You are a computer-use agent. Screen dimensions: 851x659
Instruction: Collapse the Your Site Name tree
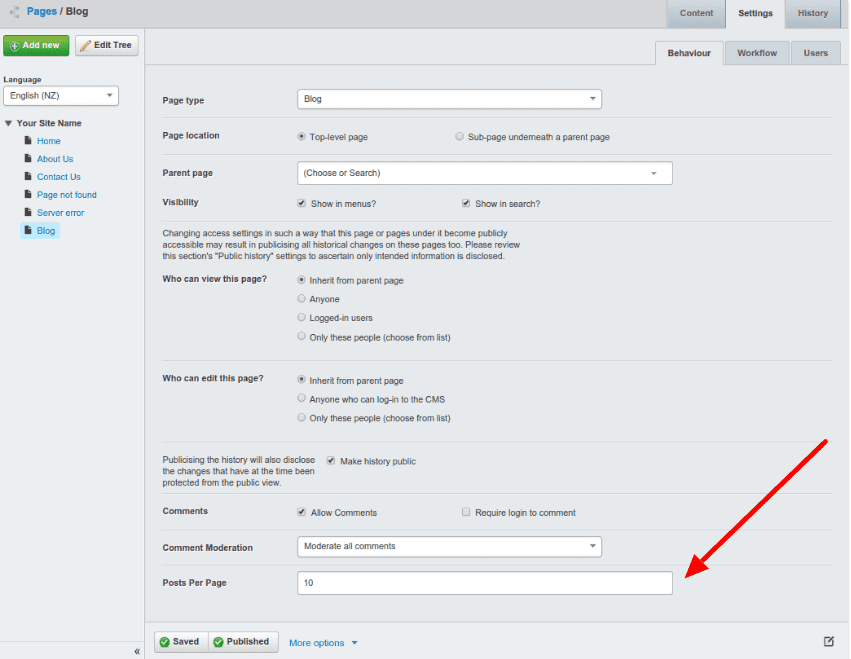(x=8, y=123)
